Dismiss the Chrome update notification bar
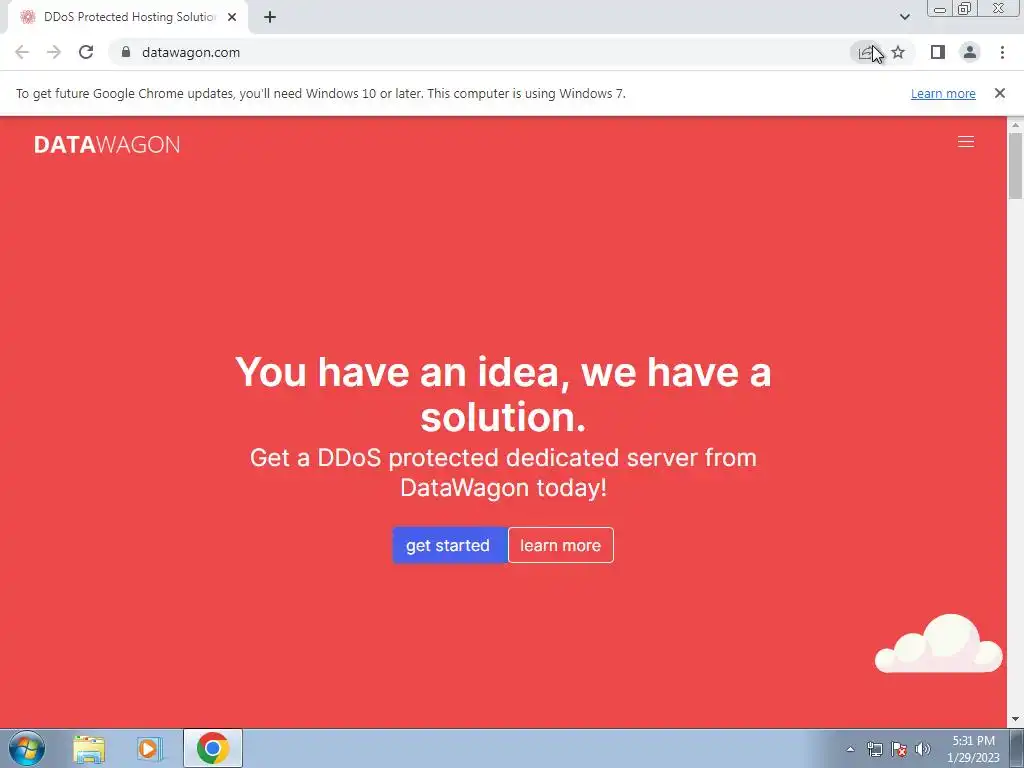The height and width of the screenshot is (768, 1024). coord(999,93)
